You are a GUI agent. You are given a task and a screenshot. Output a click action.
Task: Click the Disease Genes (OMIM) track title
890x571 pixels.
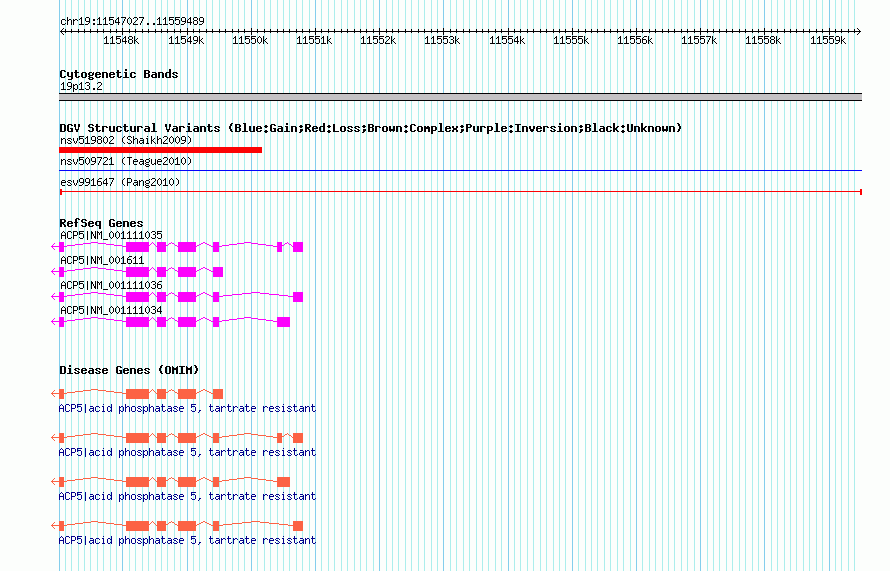tap(129, 370)
